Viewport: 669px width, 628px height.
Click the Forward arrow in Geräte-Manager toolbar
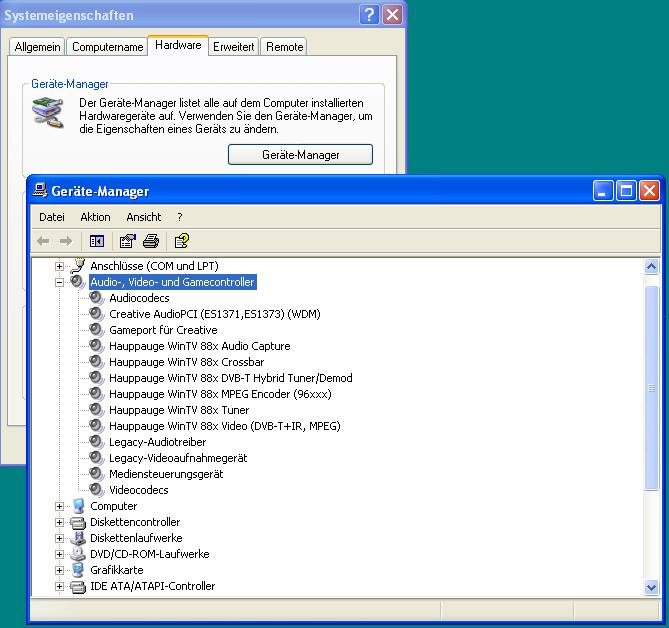66,241
